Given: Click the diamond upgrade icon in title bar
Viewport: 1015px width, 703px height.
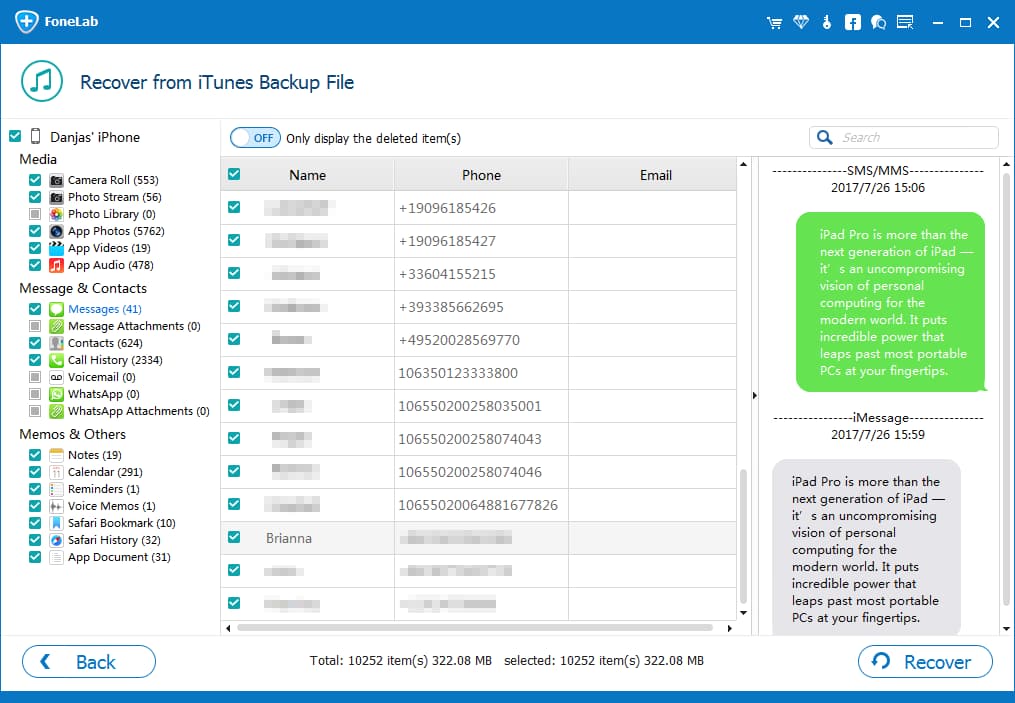Looking at the screenshot, I should (801, 21).
